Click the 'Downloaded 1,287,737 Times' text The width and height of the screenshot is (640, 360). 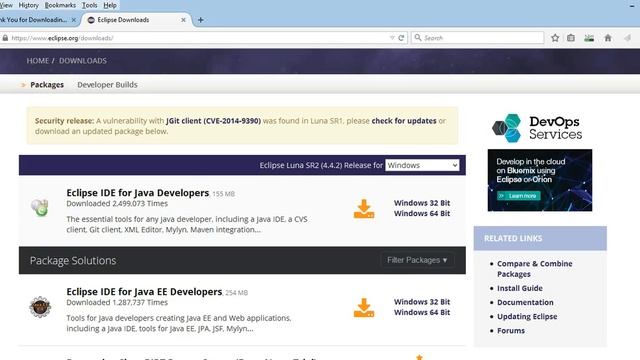pyautogui.click(x=117, y=302)
